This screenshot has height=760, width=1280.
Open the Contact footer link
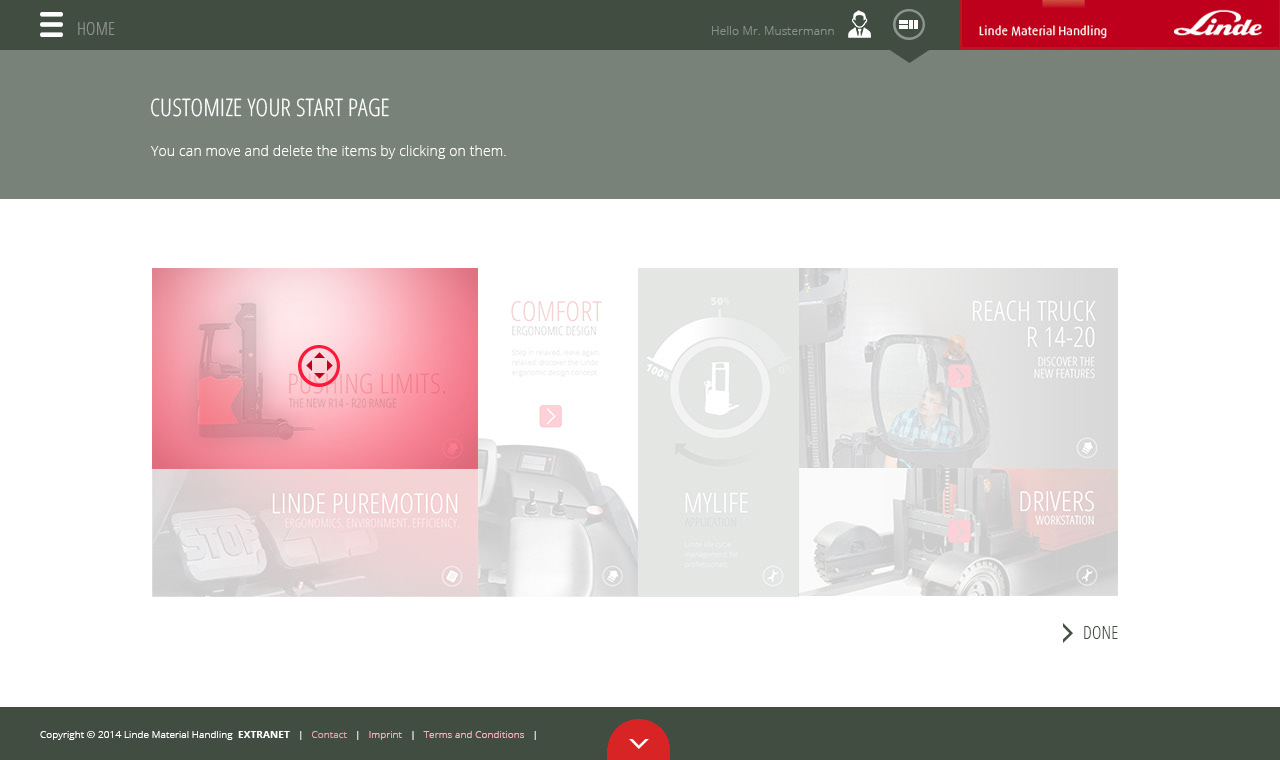[x=329, y=734]
